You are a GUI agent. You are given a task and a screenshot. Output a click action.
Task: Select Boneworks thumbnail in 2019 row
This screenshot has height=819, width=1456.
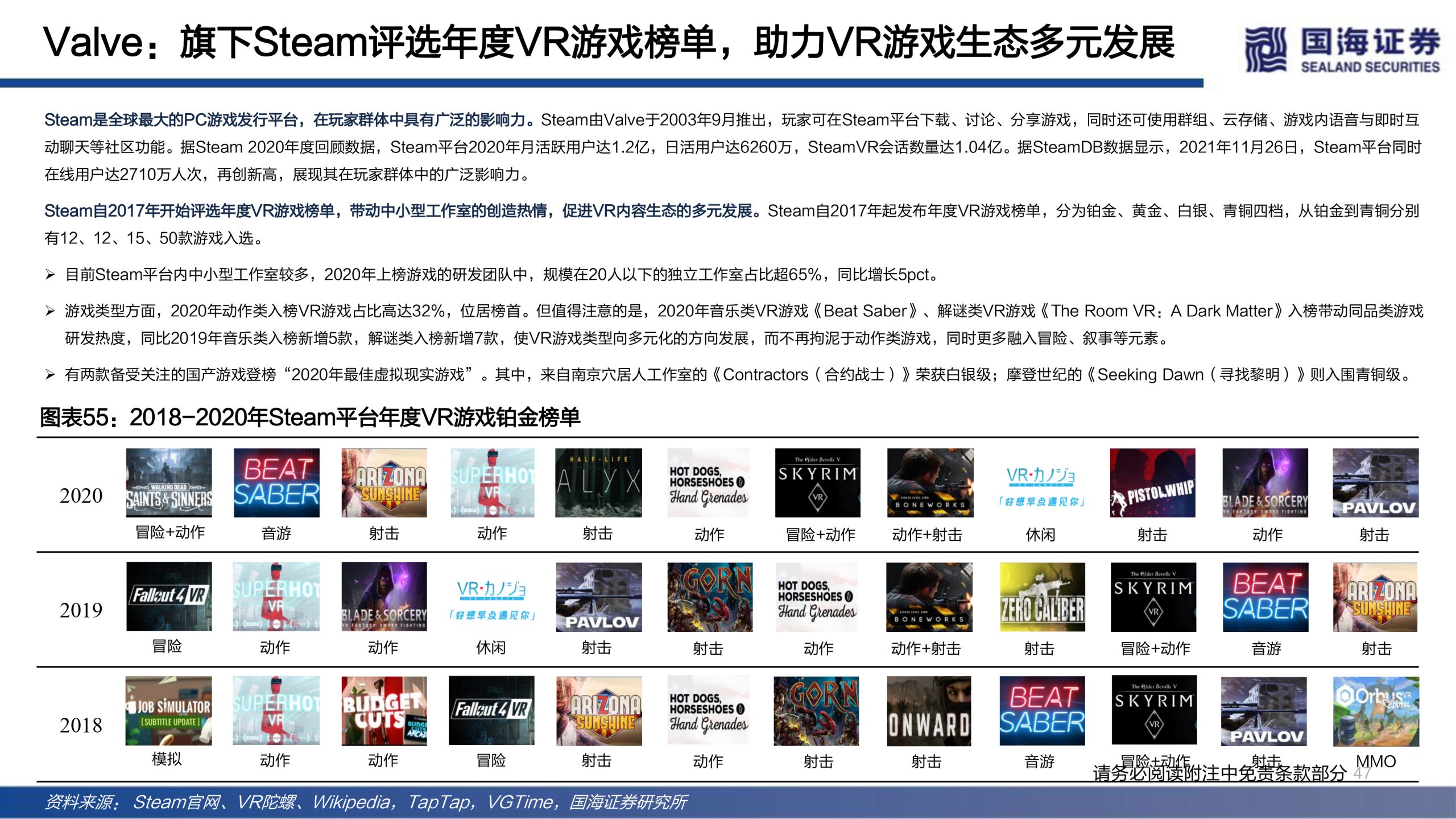click(929, 597)
